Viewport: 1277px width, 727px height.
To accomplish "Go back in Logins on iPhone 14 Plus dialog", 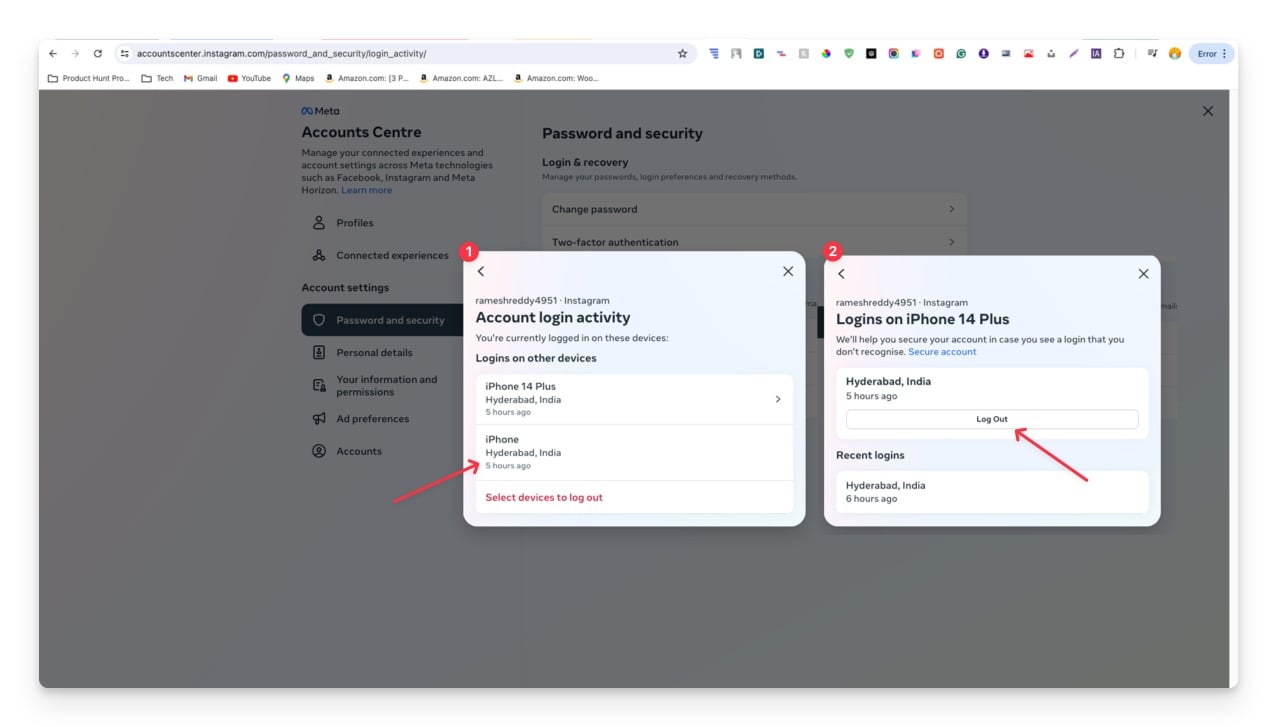I will click(x=841, y=274).
